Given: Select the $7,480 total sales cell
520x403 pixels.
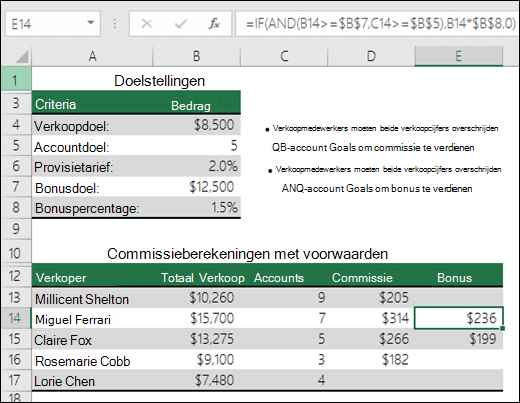Looking at the screenshot, I should click(x=197, y=380).
